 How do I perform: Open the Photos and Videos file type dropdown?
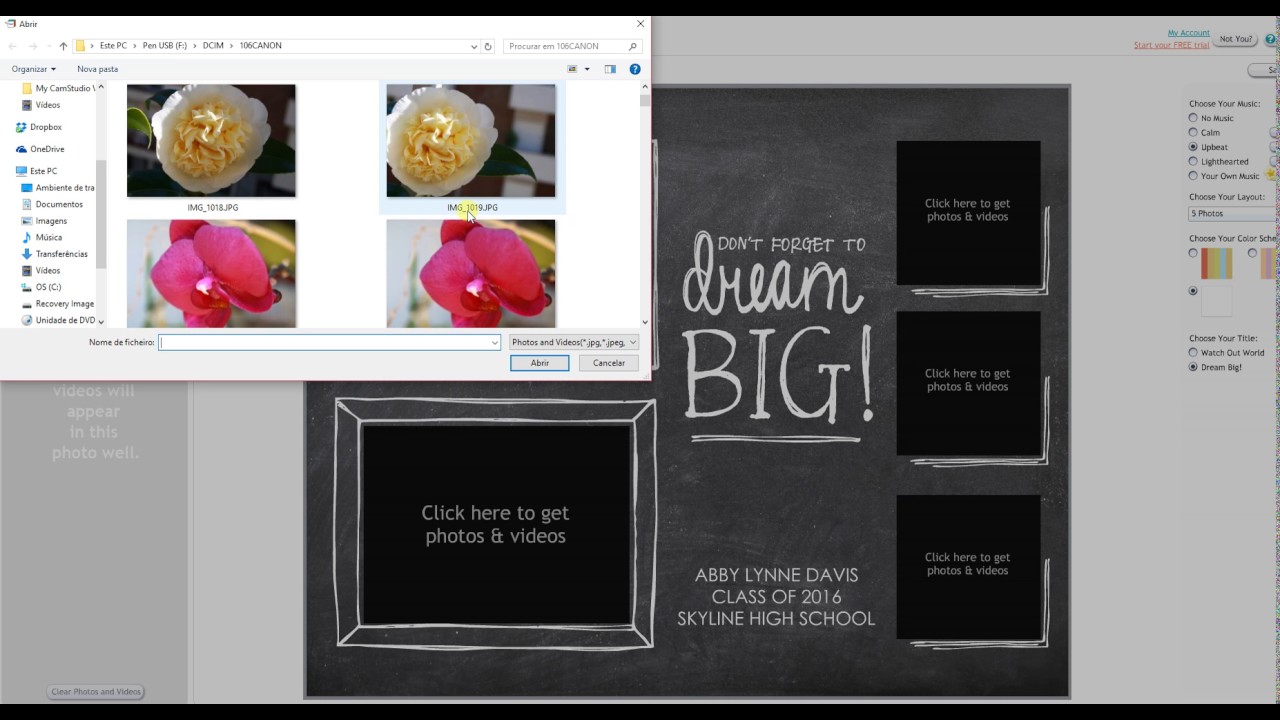574,342
